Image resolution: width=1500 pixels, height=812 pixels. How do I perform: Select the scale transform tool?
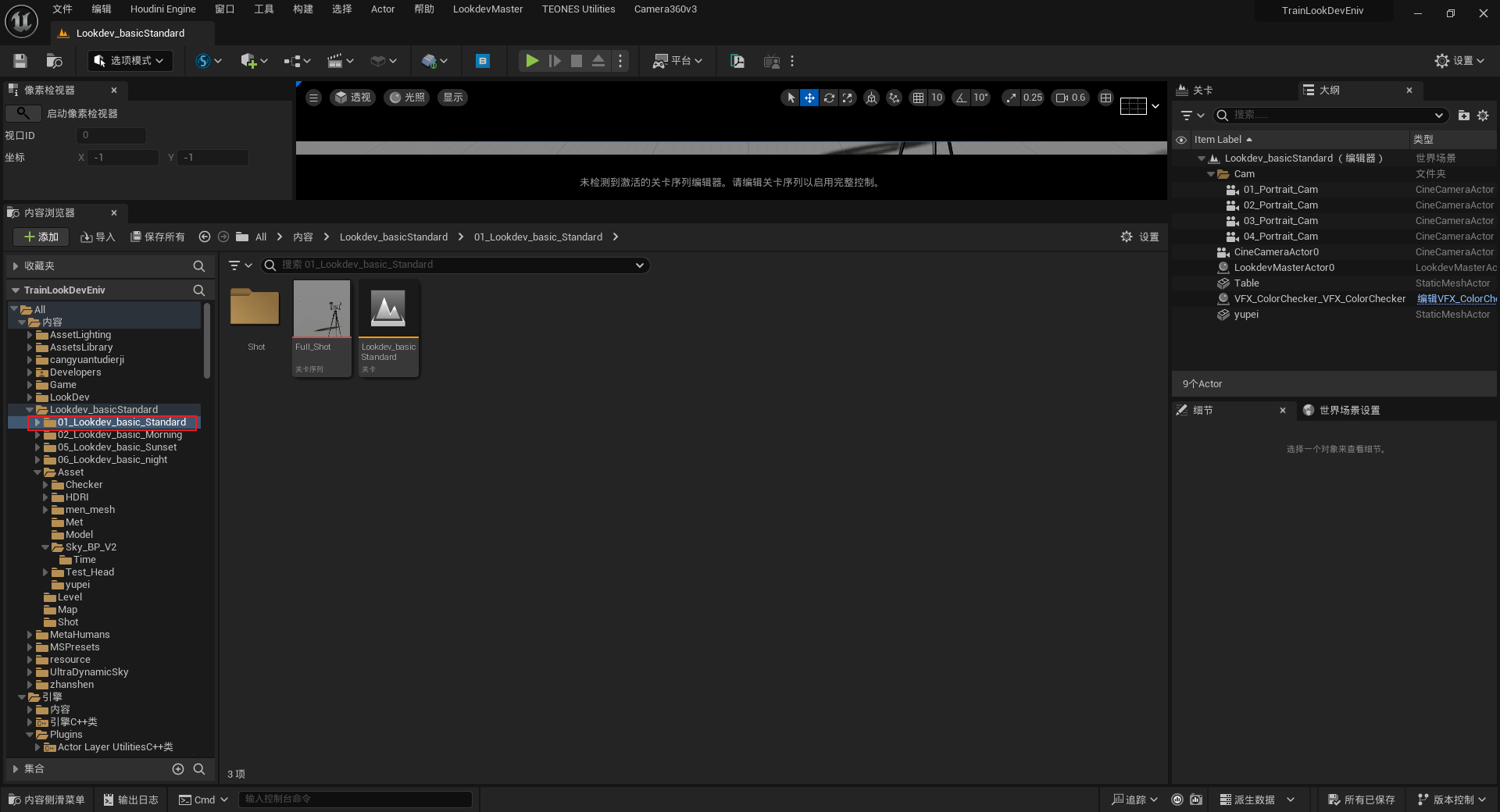point(848,98)
